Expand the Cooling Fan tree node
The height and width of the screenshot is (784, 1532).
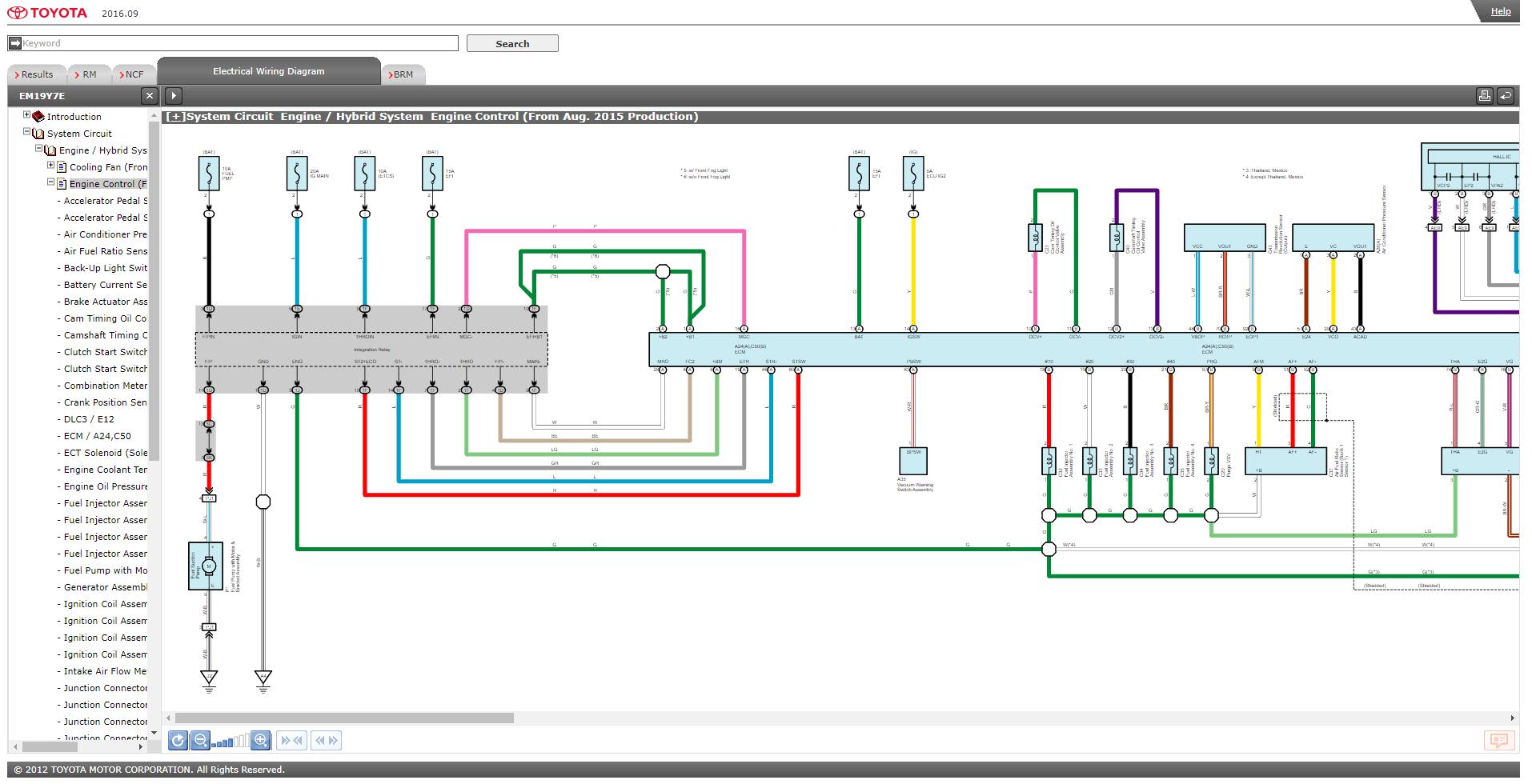50,166
